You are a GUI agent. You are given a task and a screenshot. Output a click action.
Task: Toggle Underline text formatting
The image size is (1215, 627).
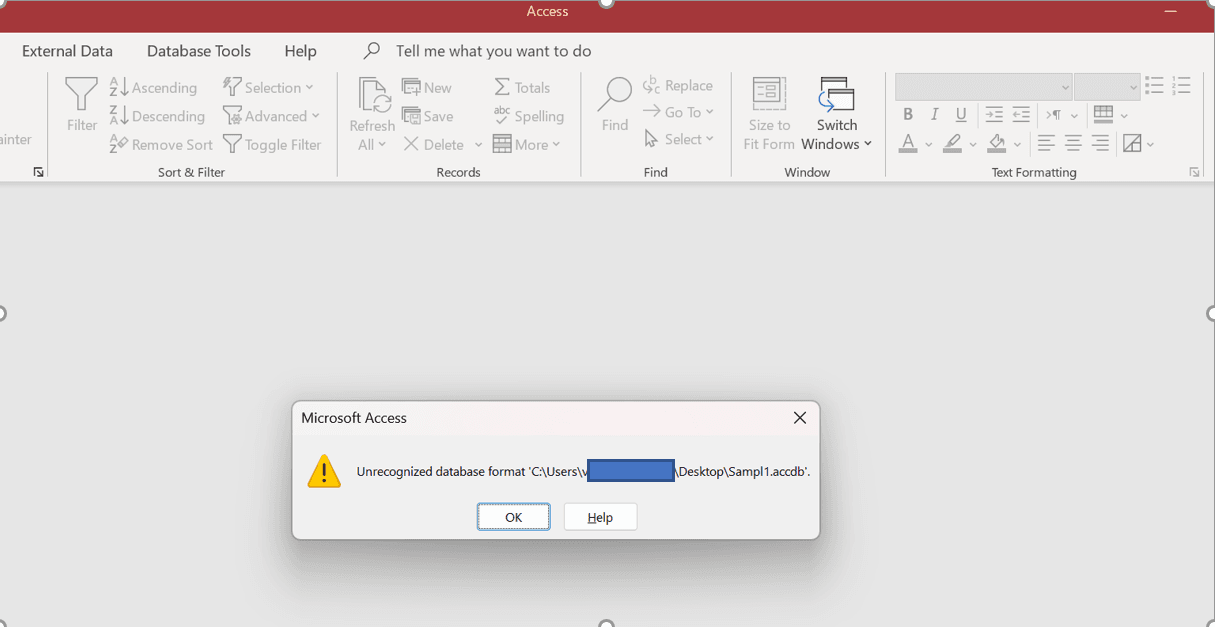tap(961, 115)
